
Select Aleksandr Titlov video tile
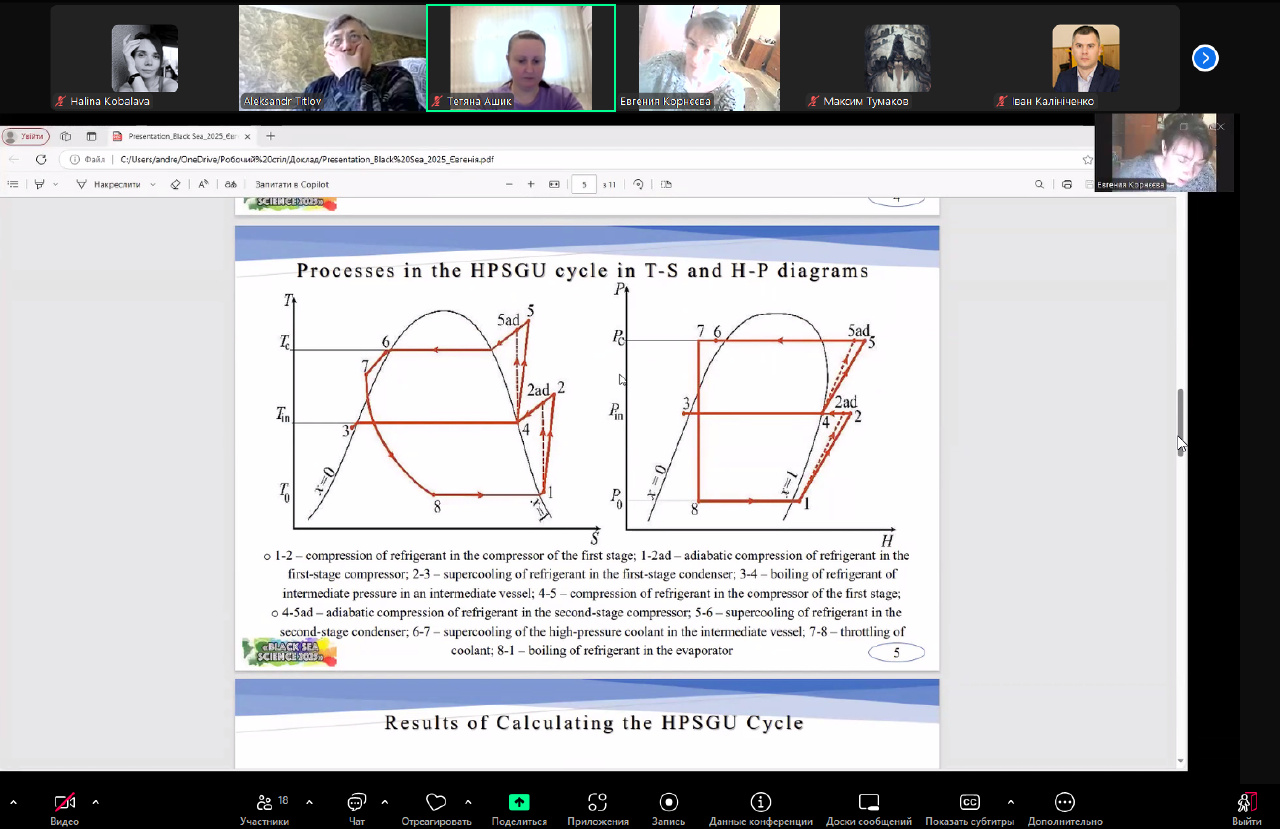tap(333, 58)
